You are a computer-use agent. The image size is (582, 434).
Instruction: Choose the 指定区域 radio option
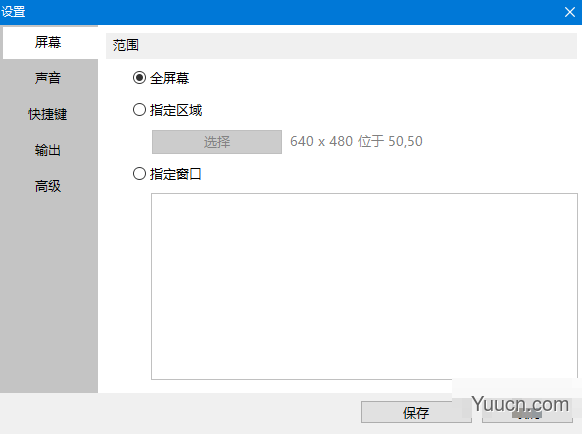(139, 110)
